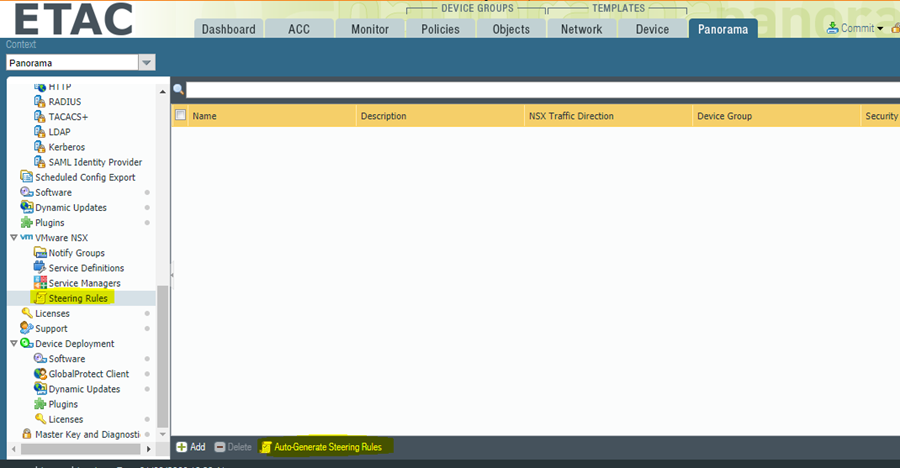Open the Device tab
The width and height of the screenshot is (900, 468).
point(652,29)
